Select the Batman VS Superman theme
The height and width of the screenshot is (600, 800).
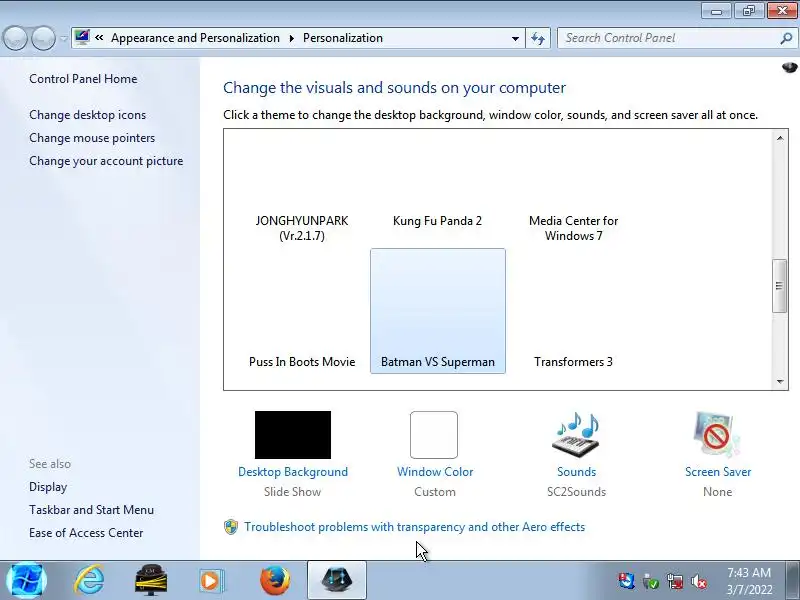point(438,311)
